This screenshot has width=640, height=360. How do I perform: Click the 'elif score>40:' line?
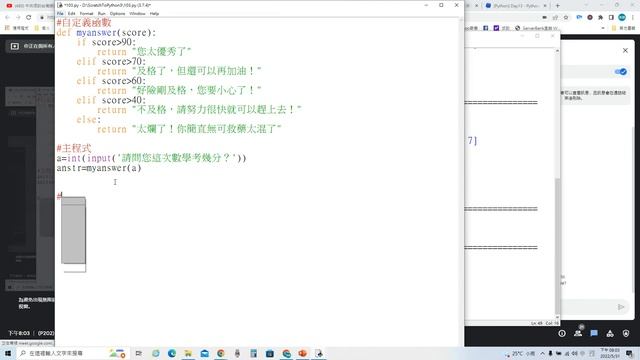point(111,100)
